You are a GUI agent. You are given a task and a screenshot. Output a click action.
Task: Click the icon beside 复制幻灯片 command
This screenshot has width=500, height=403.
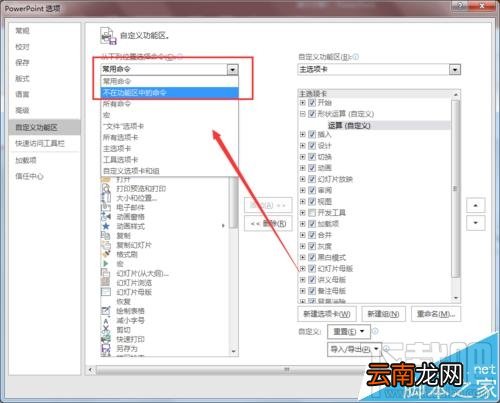106,245
